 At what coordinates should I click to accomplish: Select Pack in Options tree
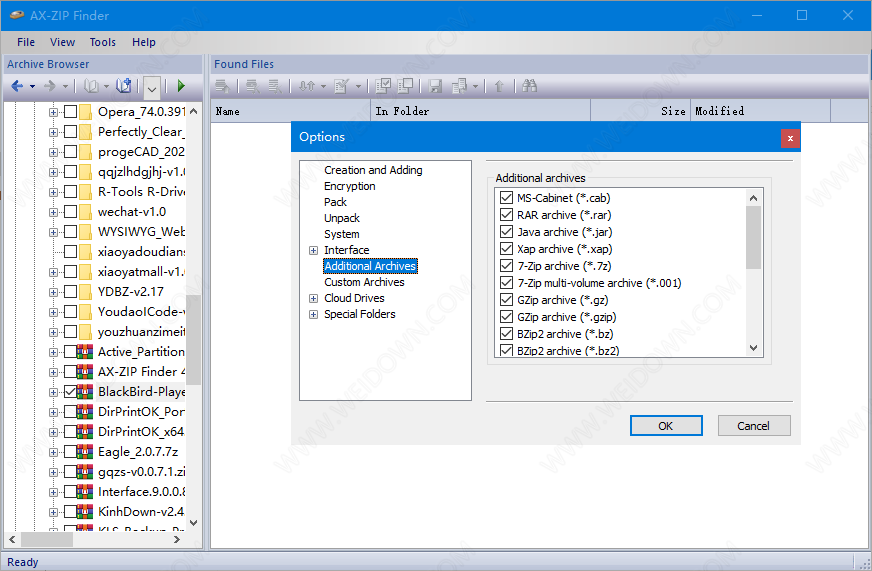click(335, 202)
